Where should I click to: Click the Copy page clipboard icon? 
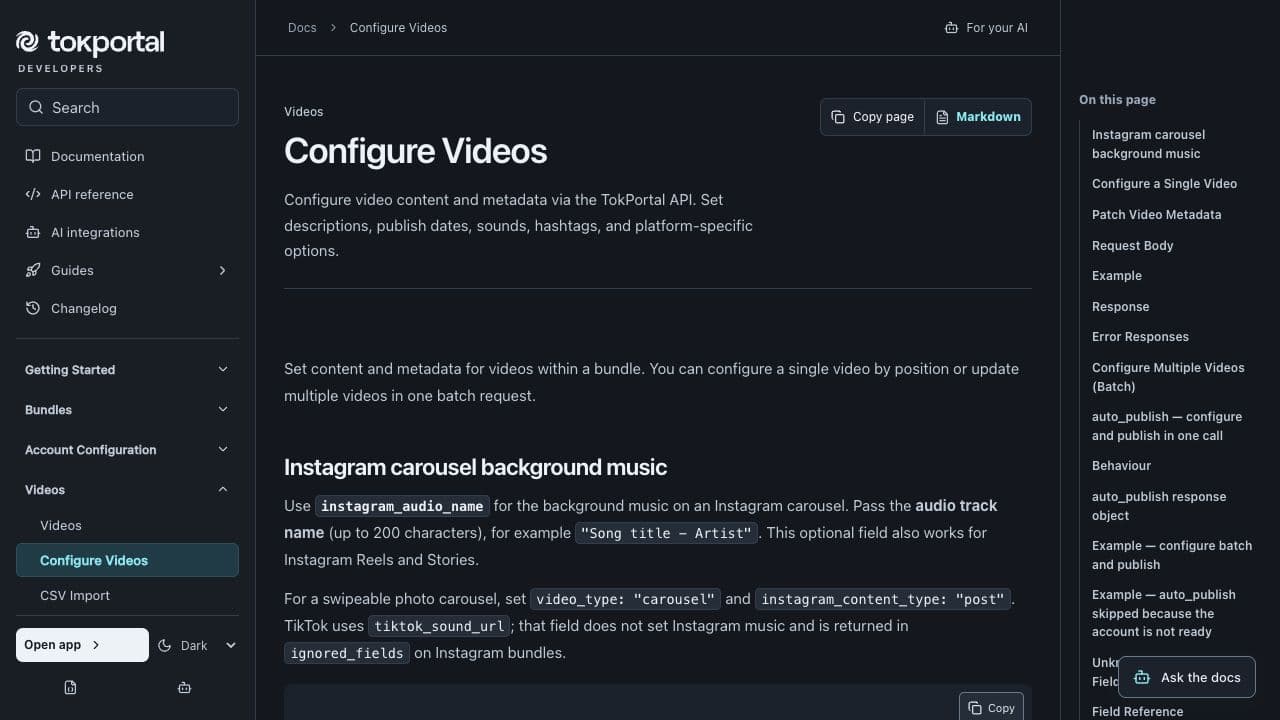click(x=838, y=117)
